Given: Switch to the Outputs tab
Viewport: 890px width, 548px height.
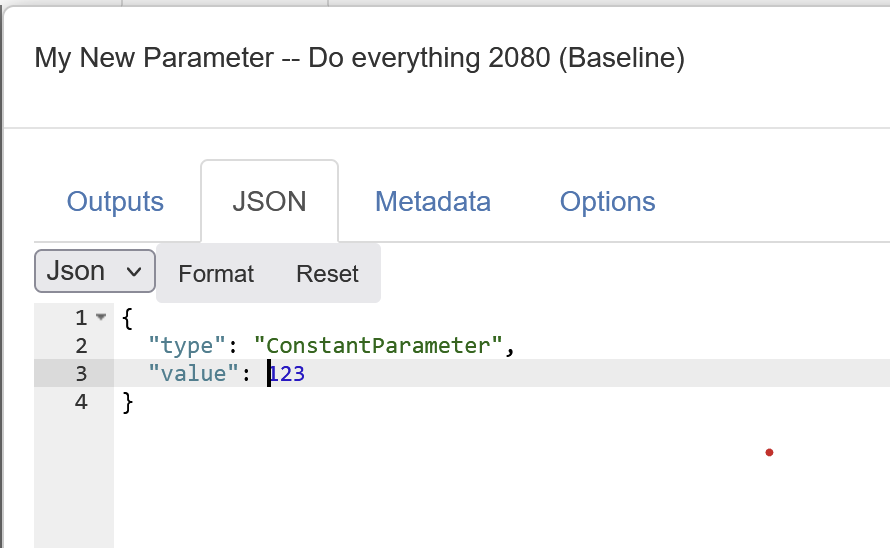Looking at the screenshot, I should pos(115,202).
